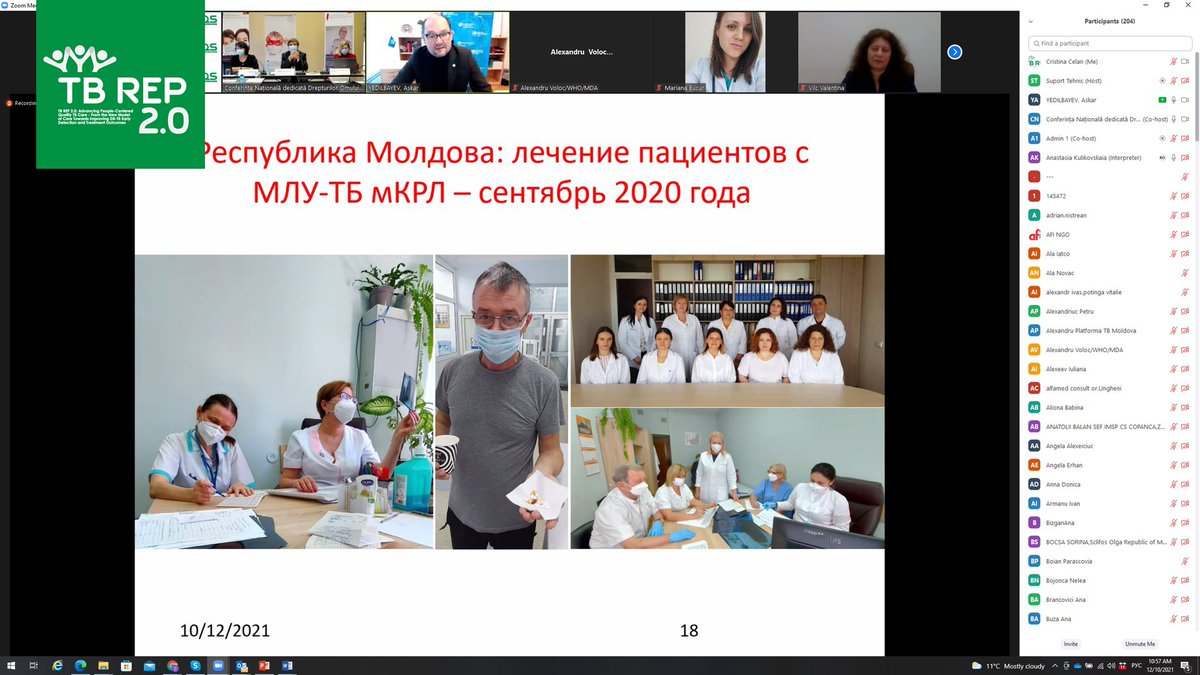The width and height of the screenshot is (1200, 675).
Task: Open the Windows Start menu
Action: 11,664
